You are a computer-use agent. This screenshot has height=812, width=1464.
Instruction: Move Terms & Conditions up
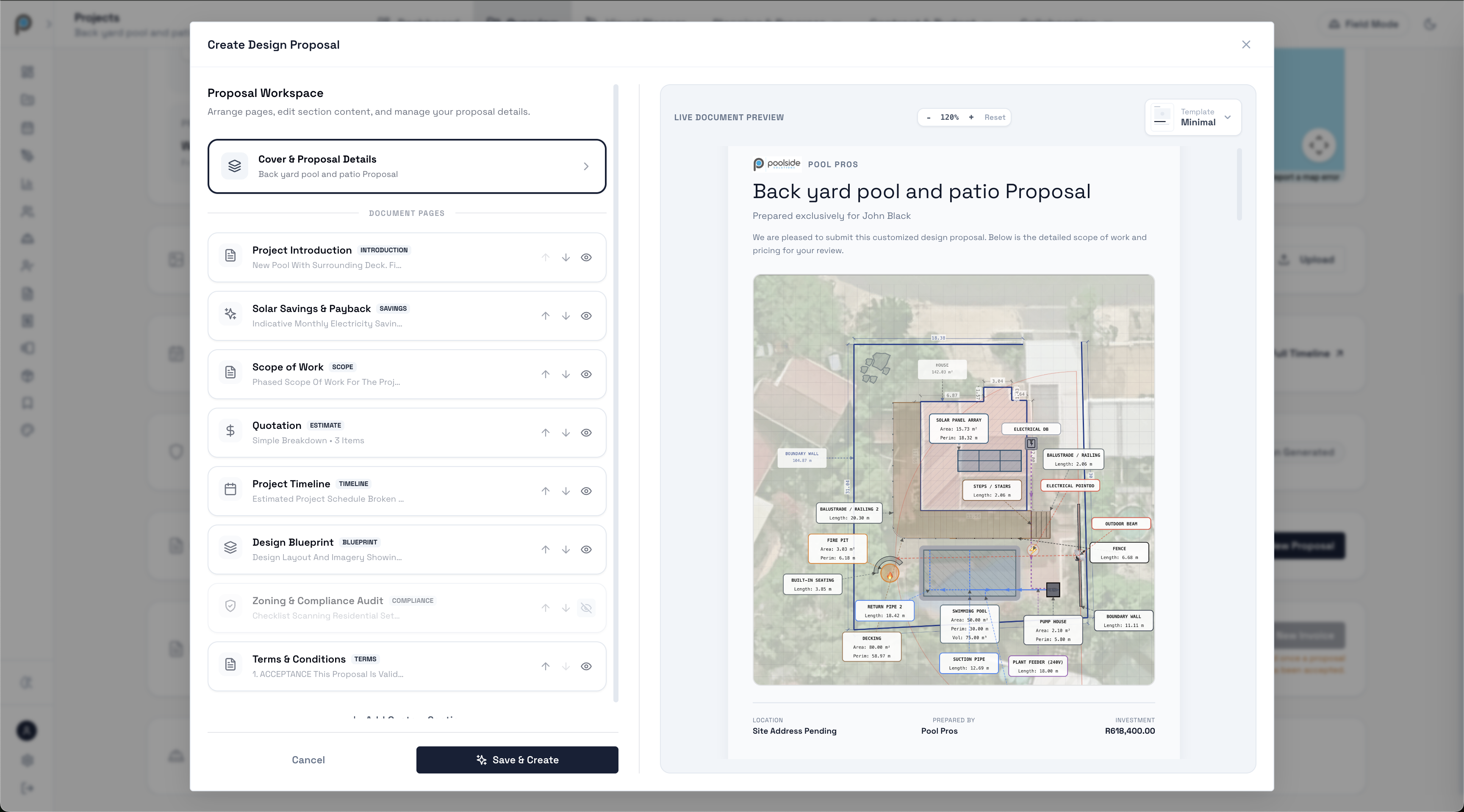tap(546, 667)
